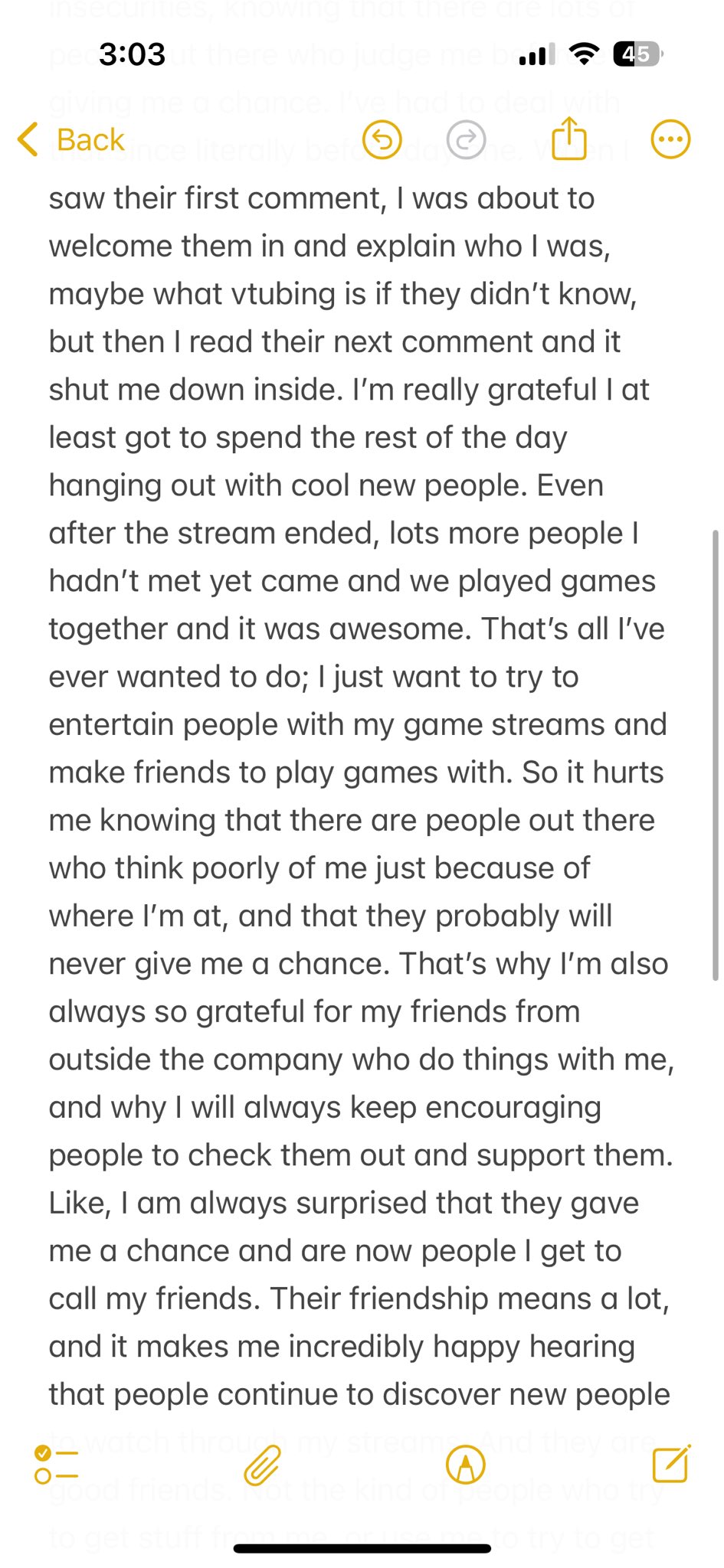This screenshot has height=1568, width=724.
Task: Tap the 3:03 clock in status bar
Action: 132,54
